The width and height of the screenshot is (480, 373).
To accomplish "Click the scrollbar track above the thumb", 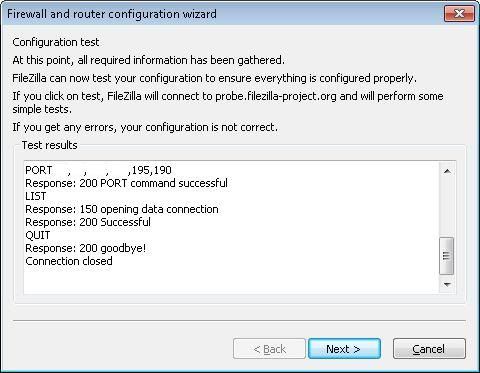I will coord(447,208).
